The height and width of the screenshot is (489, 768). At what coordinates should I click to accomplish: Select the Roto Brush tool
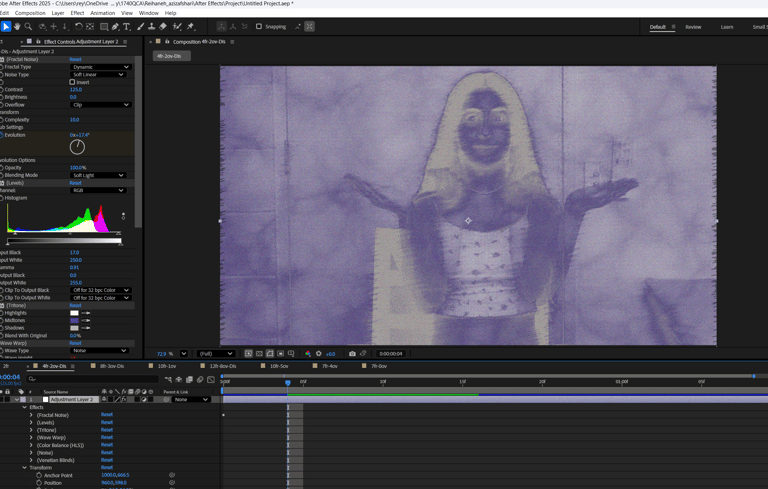tap(177, 26)
